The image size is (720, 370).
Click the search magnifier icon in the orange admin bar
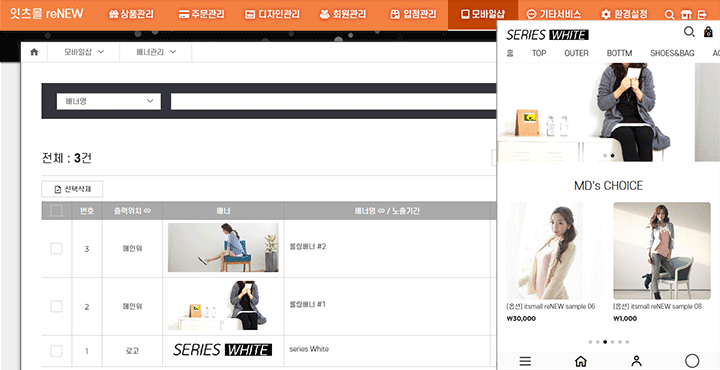(669, 15)
